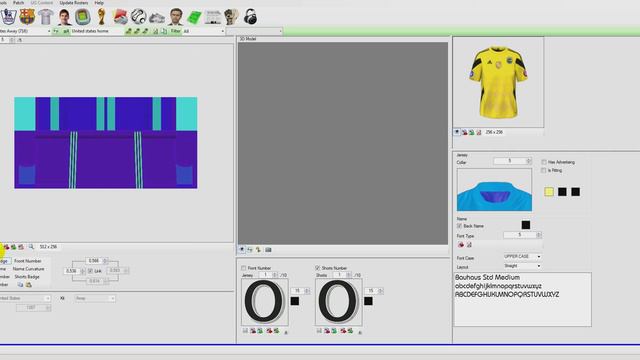Screen dimensions: 640x360
Task: Click the Filter button
Action: tap(176, 31)
